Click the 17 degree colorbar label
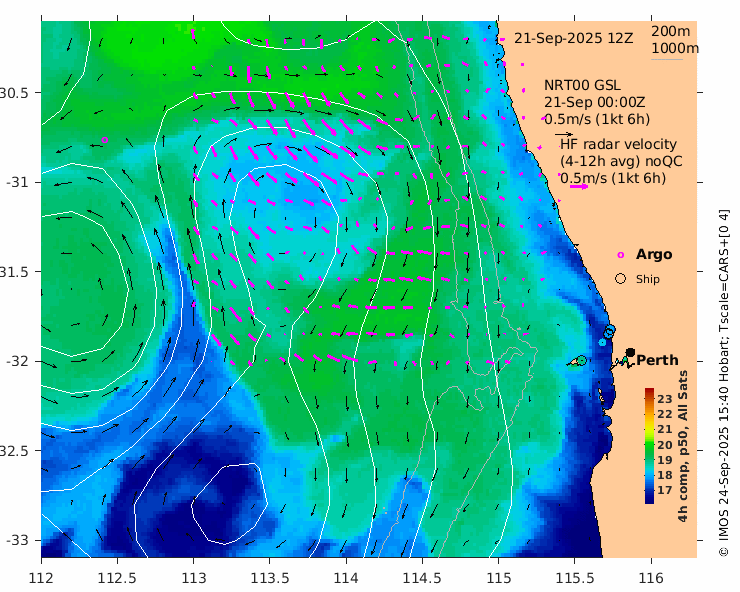This screenshot has height=592, width=740. pyautogui.click(x=664, y=490)
